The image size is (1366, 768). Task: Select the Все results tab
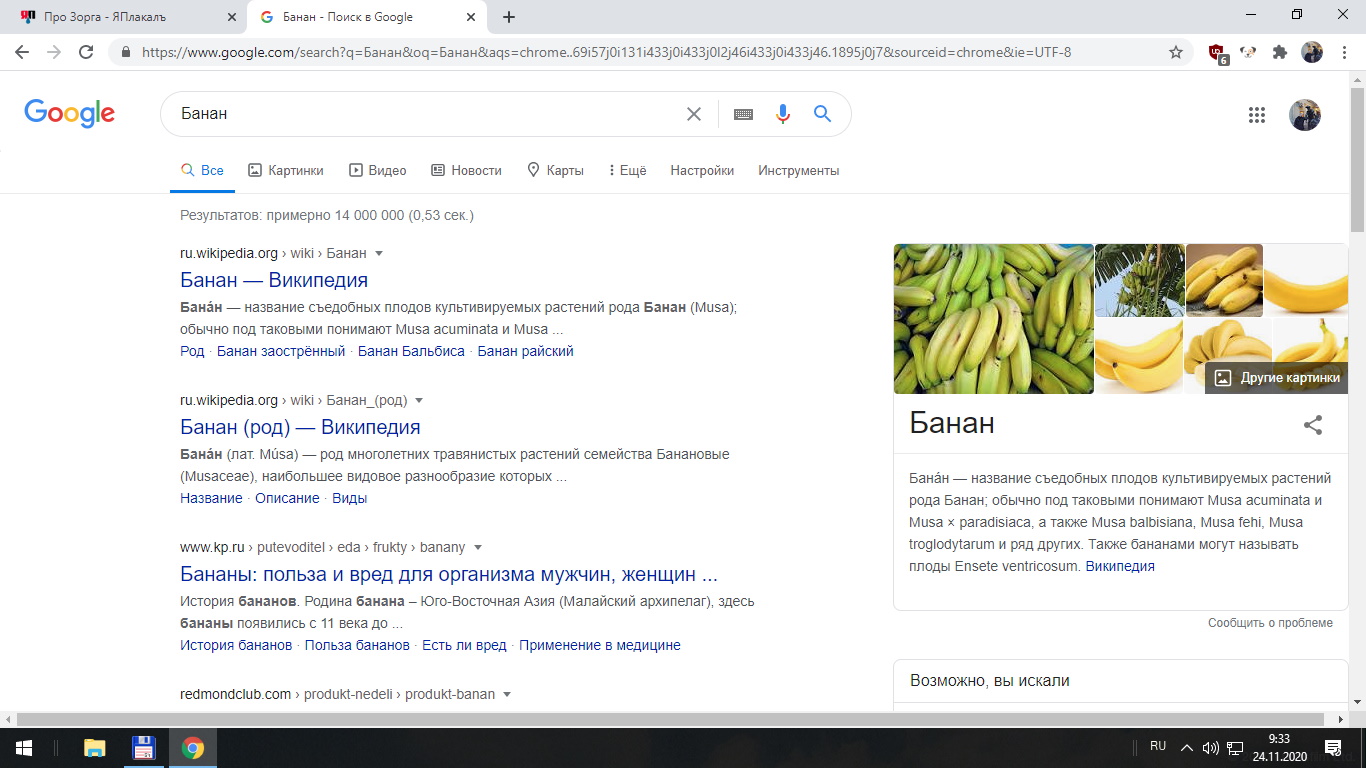(202, 171)
